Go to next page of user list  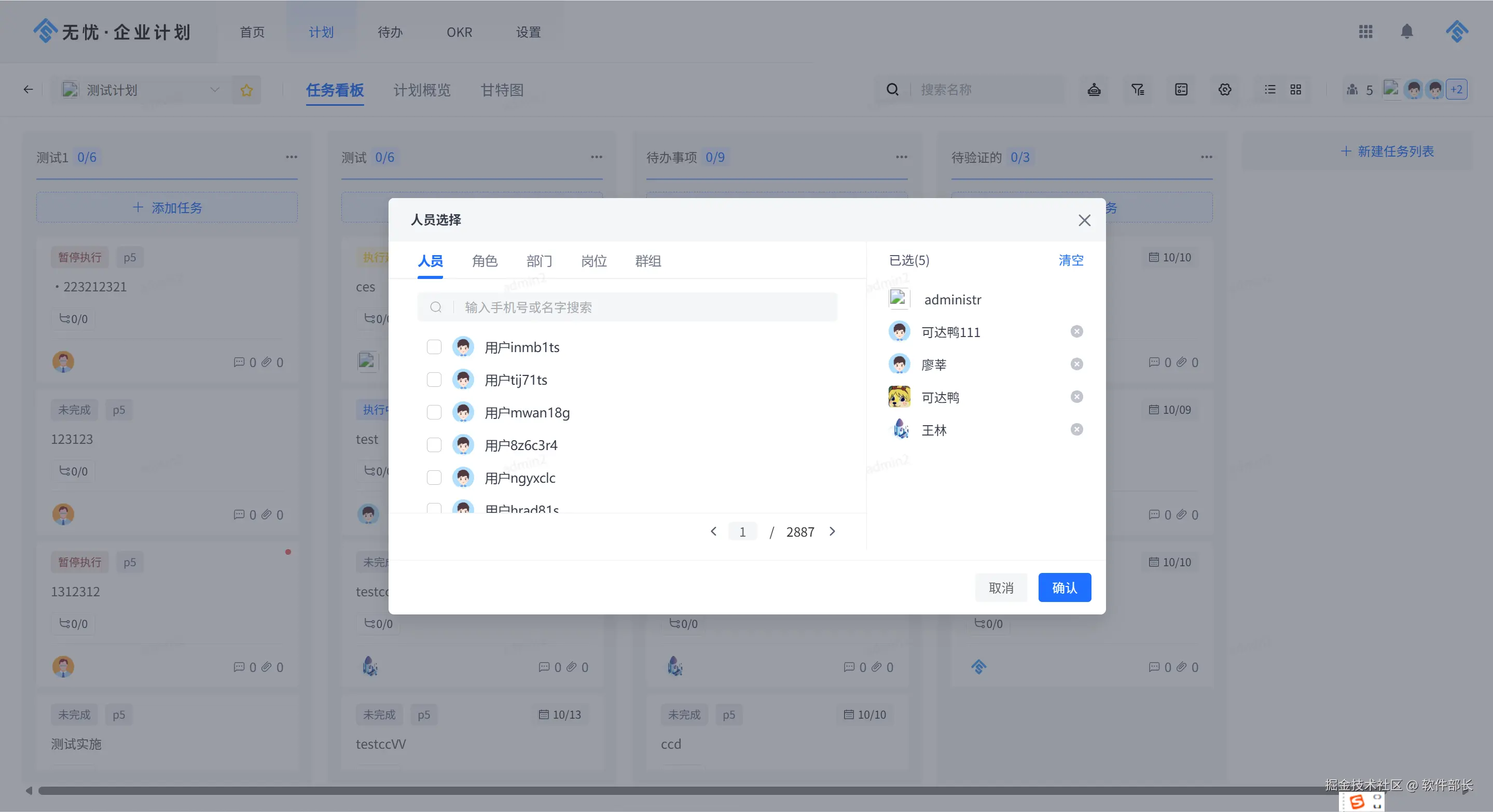point(832,531)
